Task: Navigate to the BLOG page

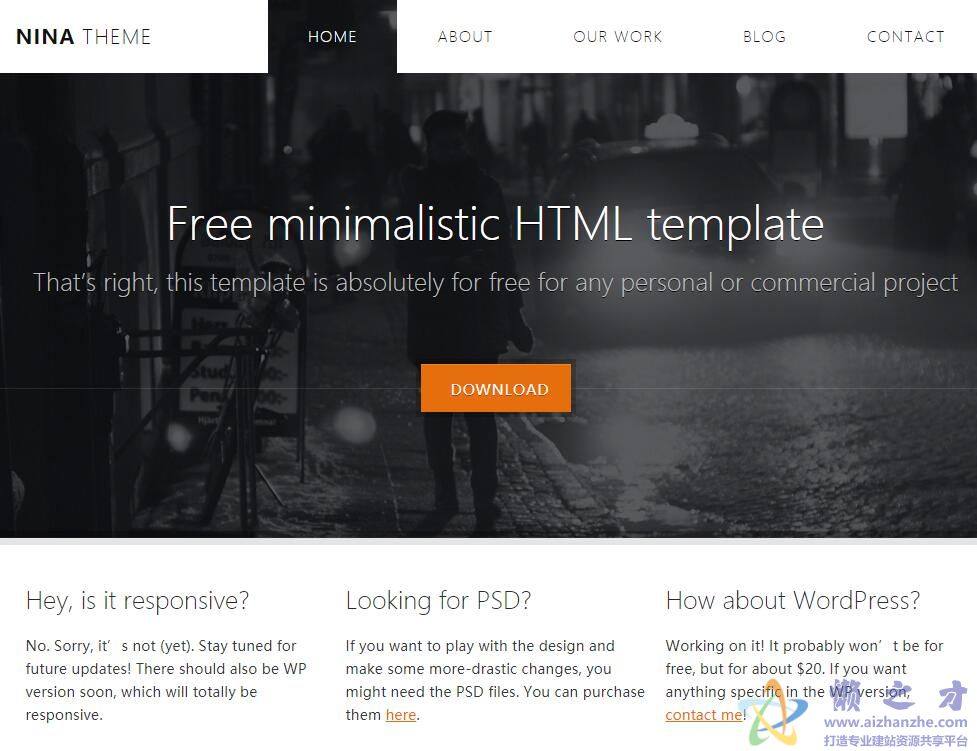Action: click(764, 37)
